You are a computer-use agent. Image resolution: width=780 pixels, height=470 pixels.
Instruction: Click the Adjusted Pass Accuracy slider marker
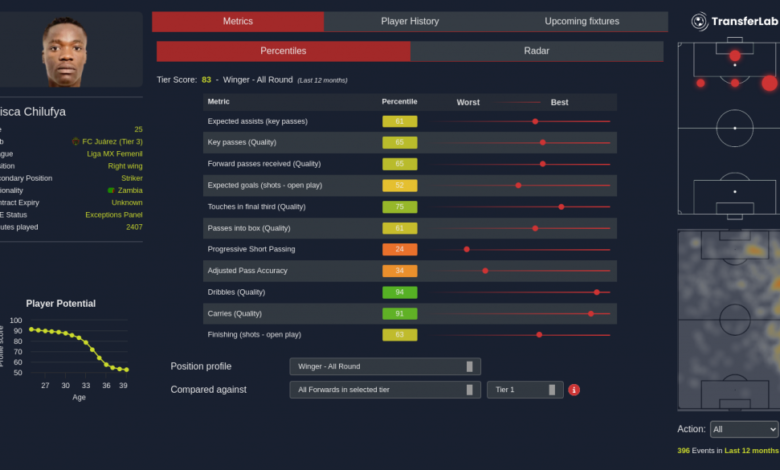point(485,271)
